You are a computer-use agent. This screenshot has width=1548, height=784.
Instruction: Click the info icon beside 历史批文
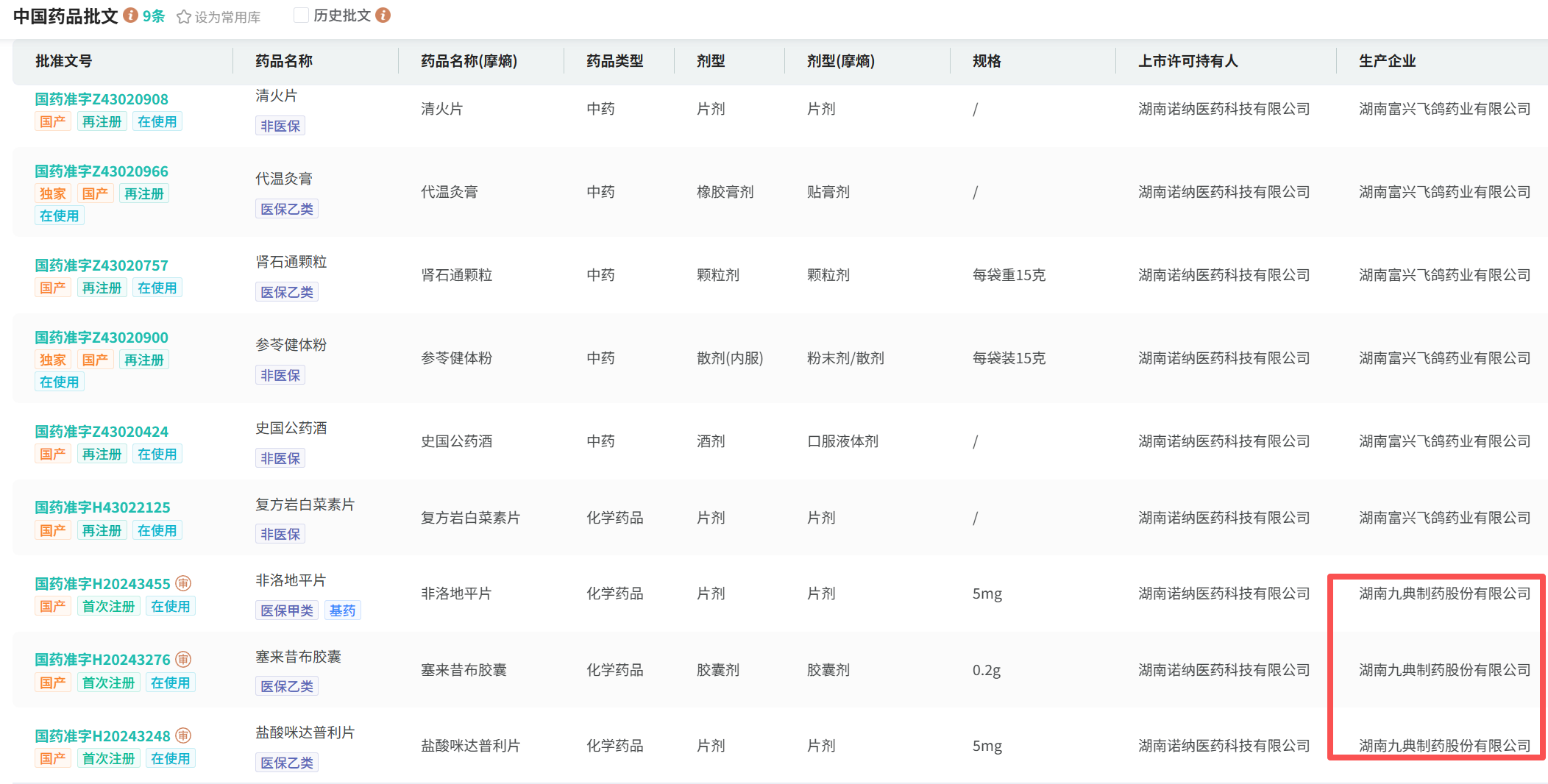(x=383, y=15)
